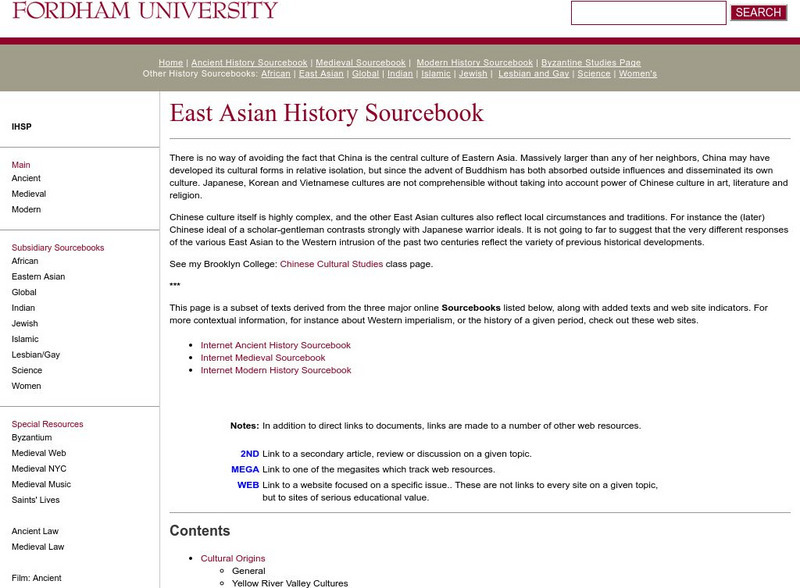Select Medieval Music in the sidebar
Screen dimensions: 800x588
pos(40,484)
